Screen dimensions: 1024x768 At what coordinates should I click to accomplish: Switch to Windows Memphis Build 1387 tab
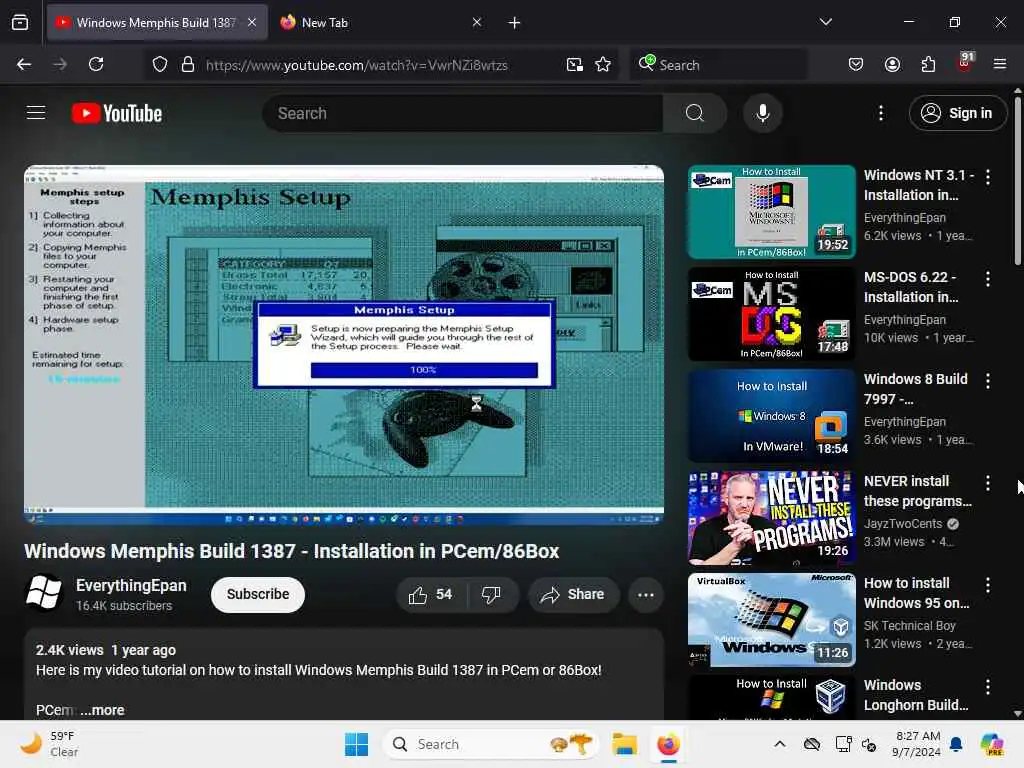point(157,22)
